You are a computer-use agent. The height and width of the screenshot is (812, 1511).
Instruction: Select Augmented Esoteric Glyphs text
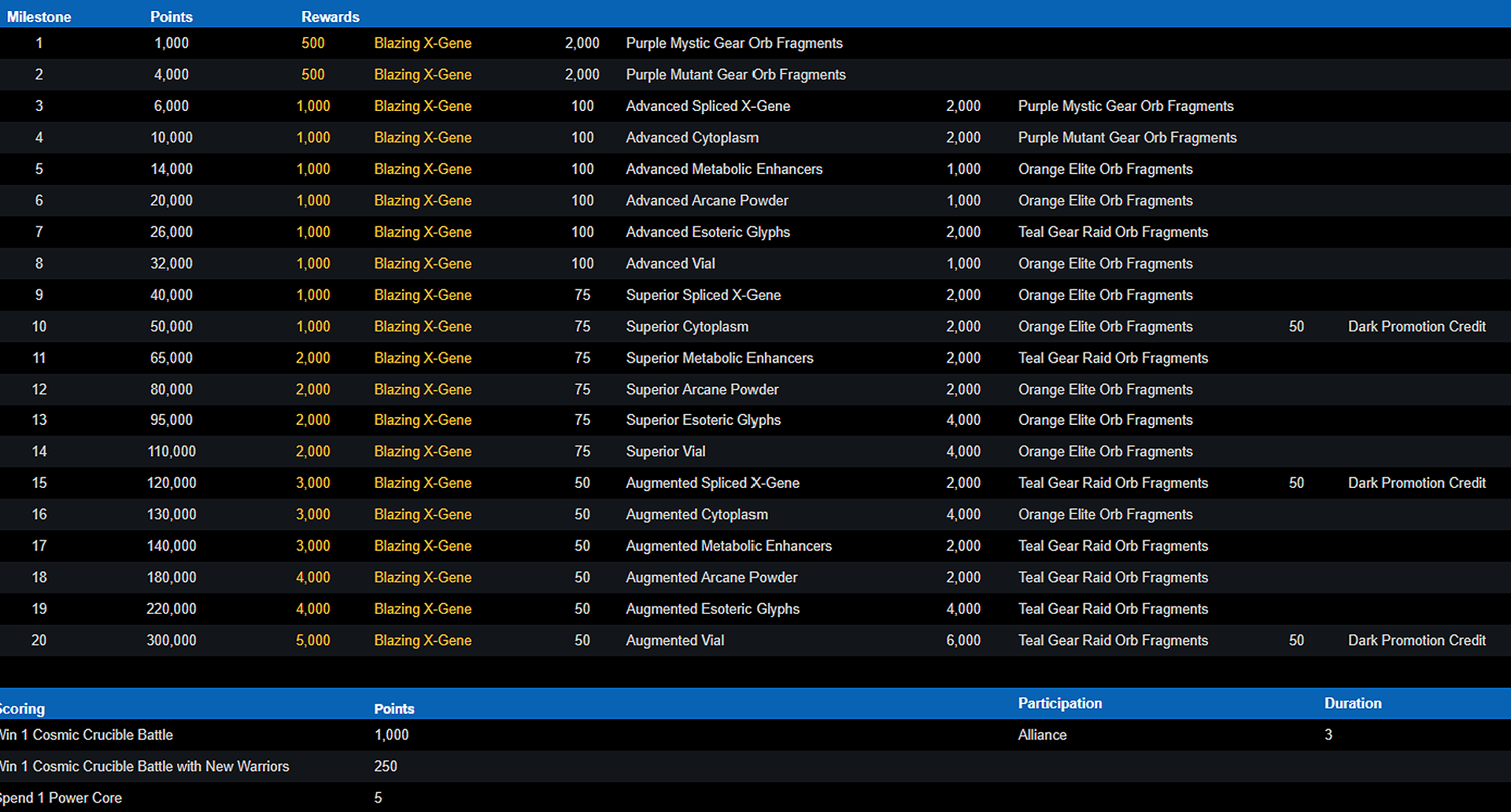click(x=712, y=609)
